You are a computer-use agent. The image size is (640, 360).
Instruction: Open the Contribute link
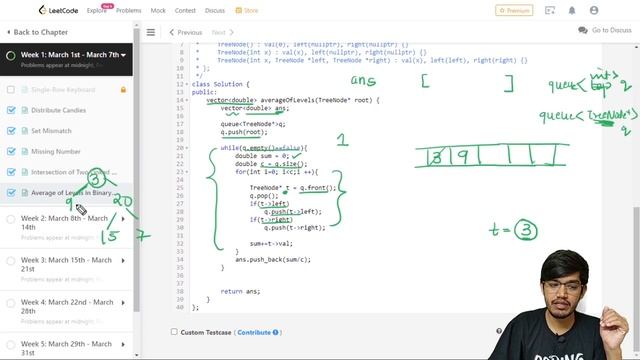click(254, 332)
